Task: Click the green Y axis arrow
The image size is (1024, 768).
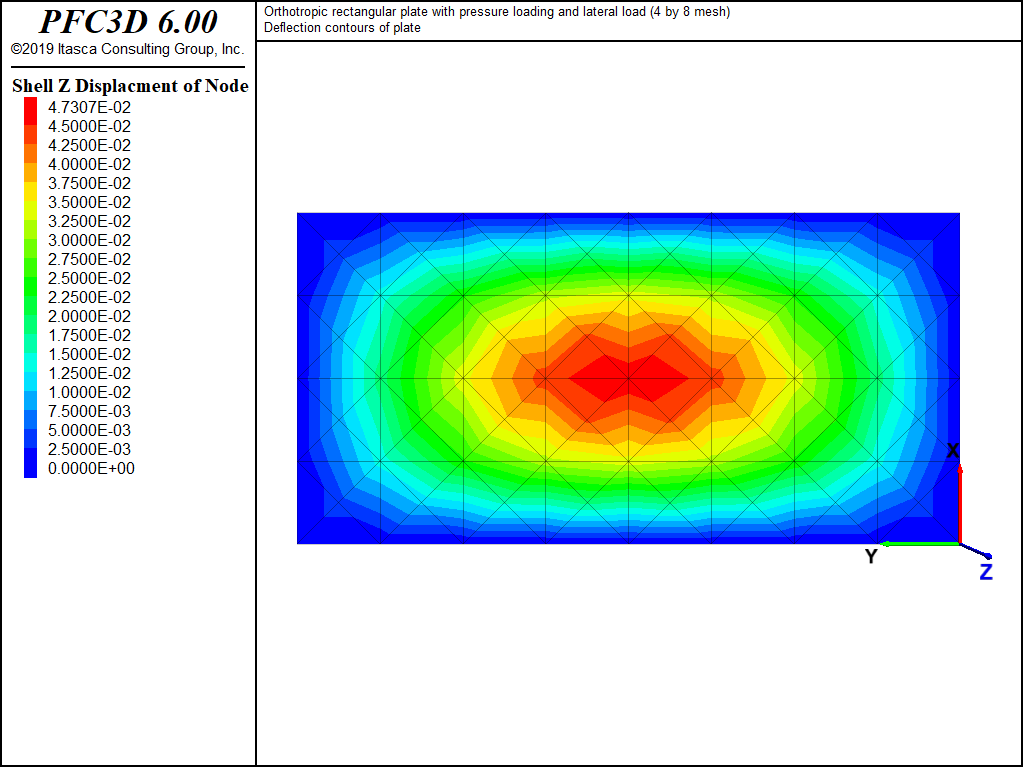Action: pos(920,543)
